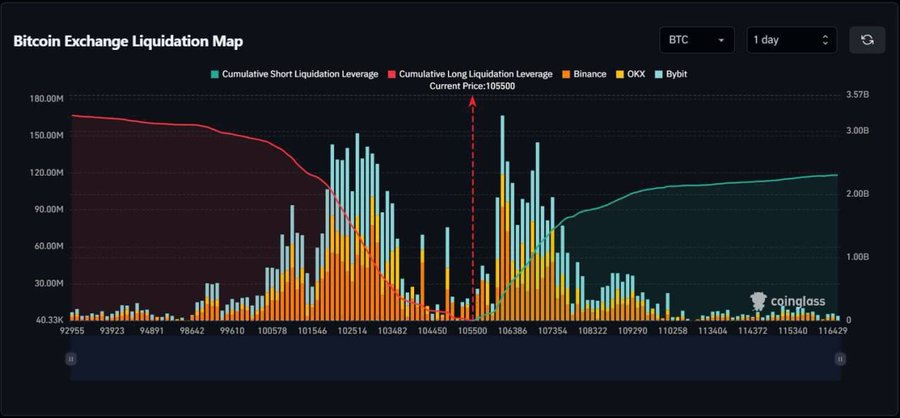Toggle the Bybit legend series
Screen dimensions: 900x418
tap(670, 74)
